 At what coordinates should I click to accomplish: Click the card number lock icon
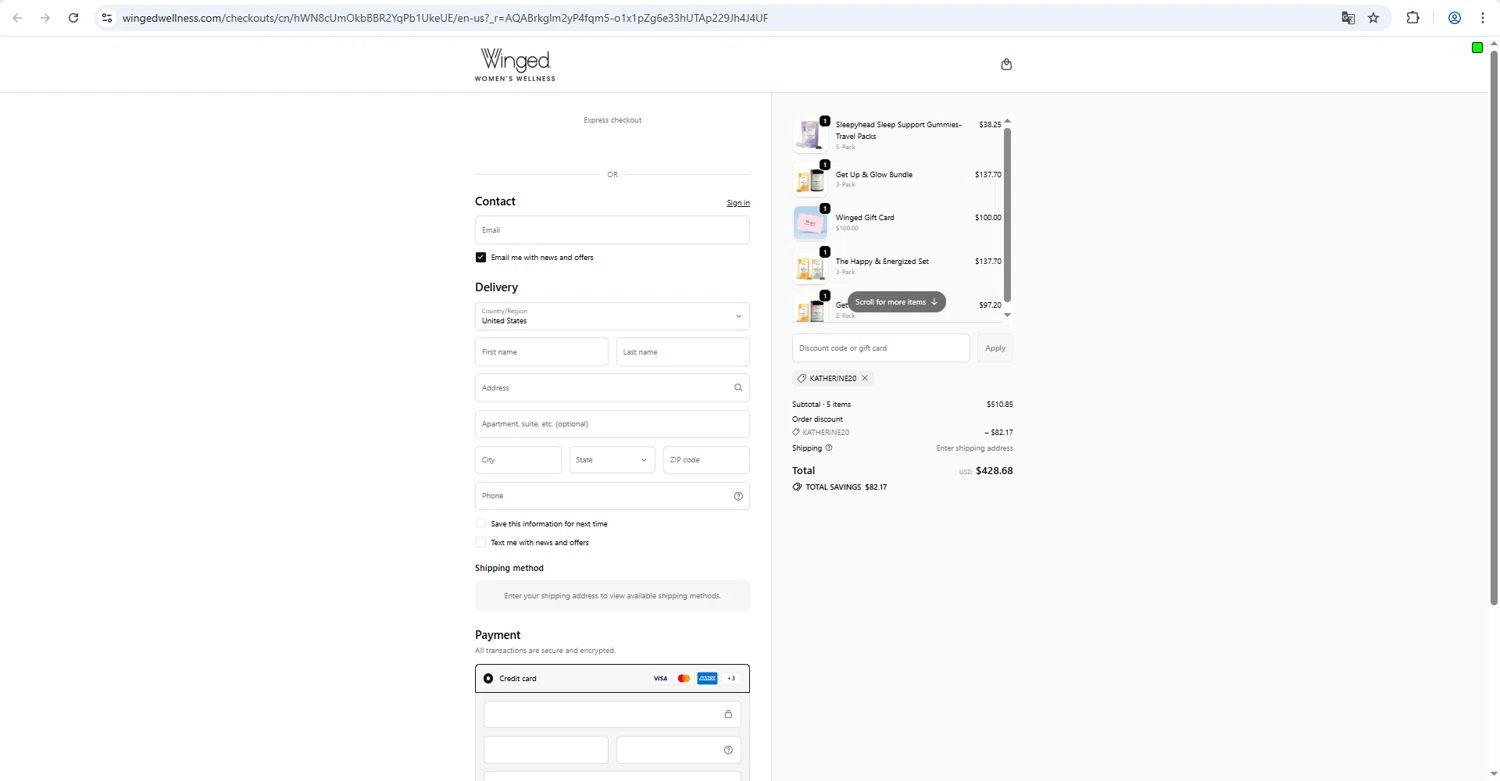click(728, 714)
